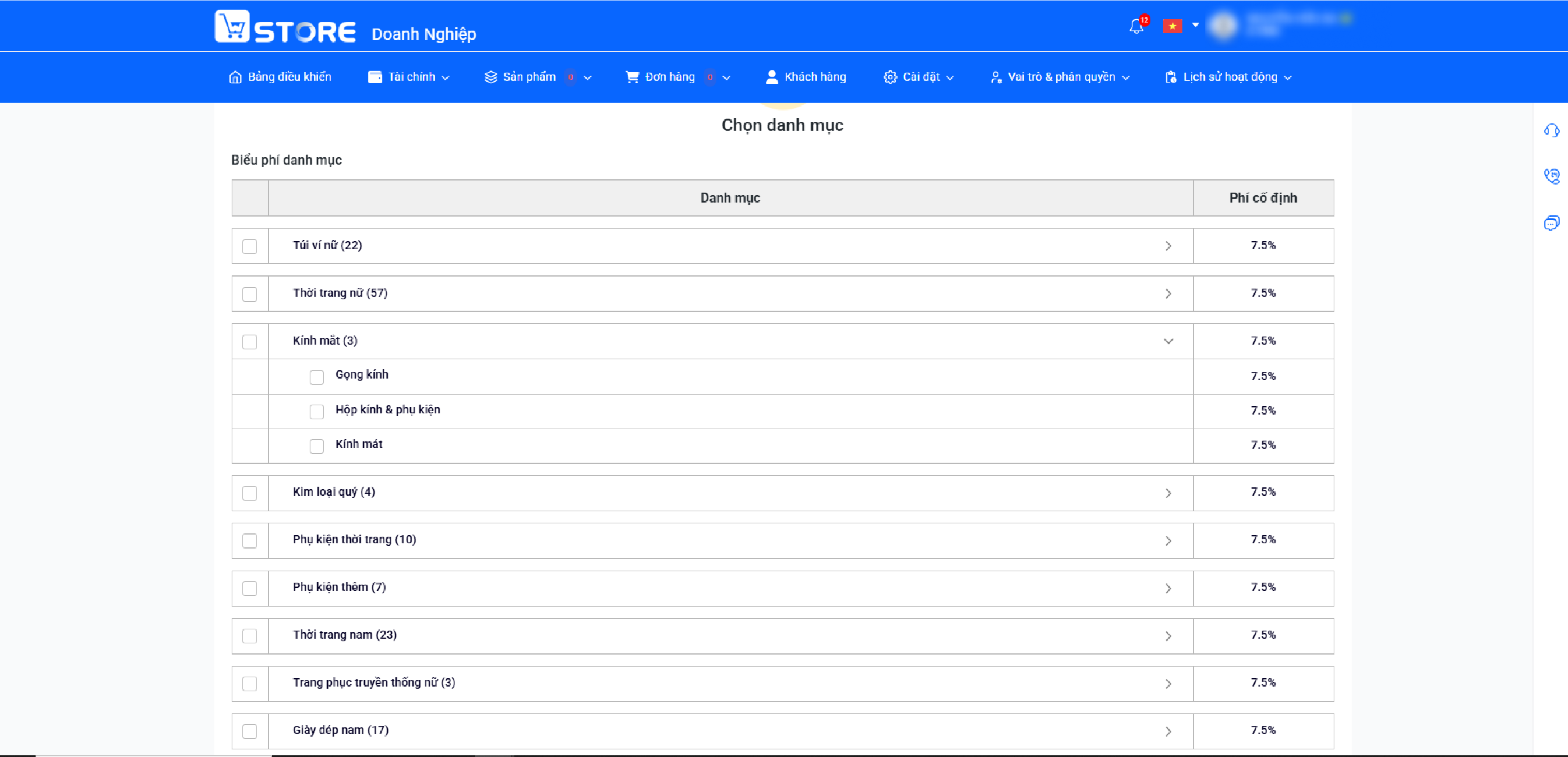Open the chat bubble icon

coord(1552,222)
